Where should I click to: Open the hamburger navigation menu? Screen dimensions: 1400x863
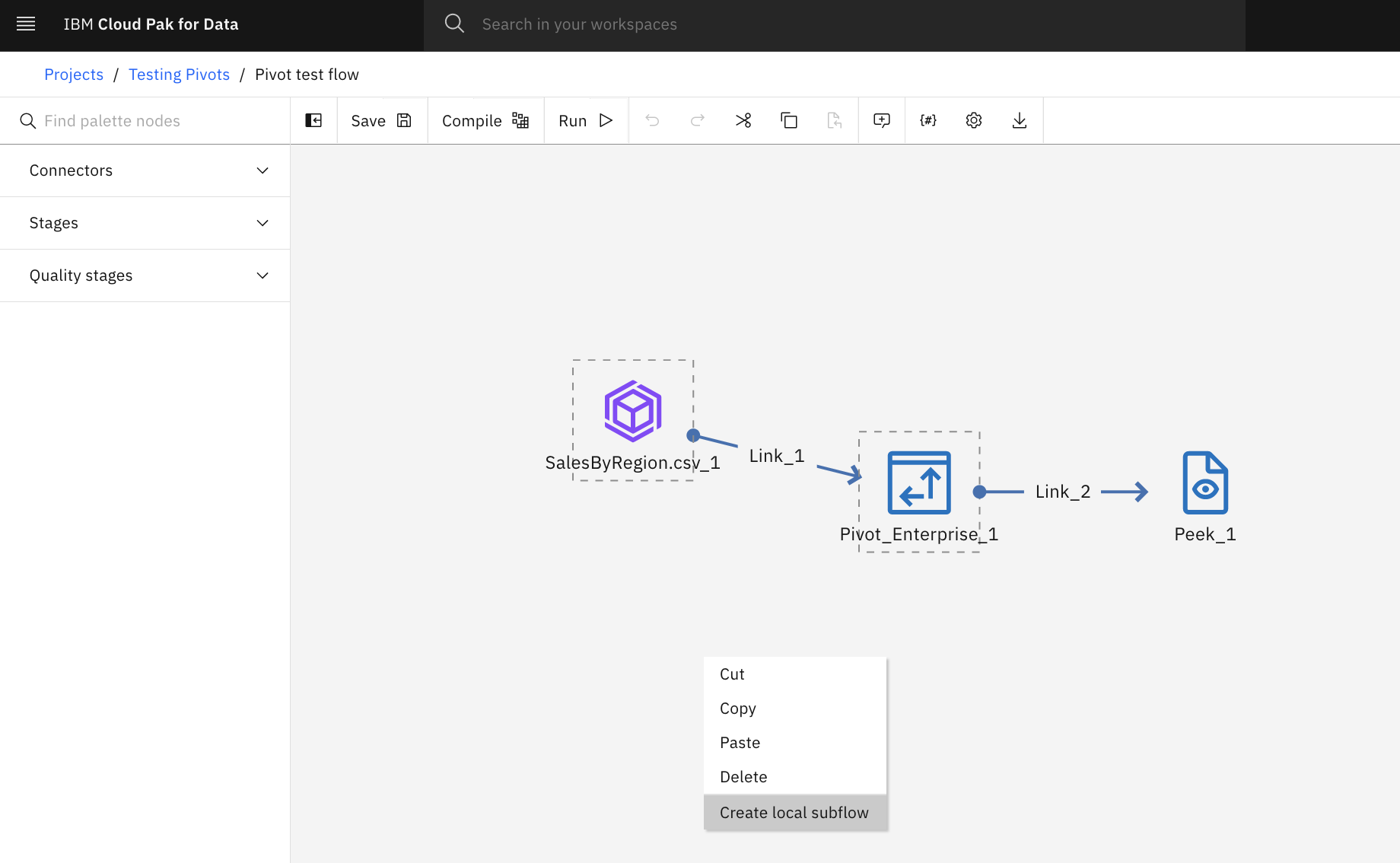26,24
